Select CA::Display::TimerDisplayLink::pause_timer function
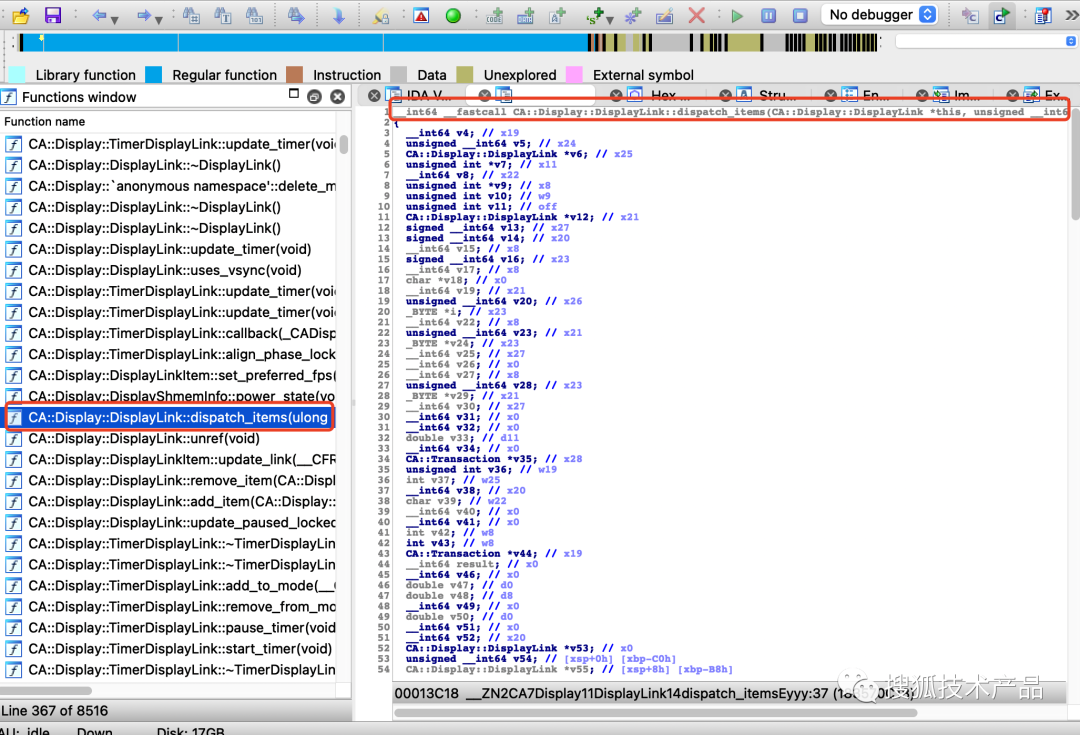The image size is (1080, 735). 170,628
